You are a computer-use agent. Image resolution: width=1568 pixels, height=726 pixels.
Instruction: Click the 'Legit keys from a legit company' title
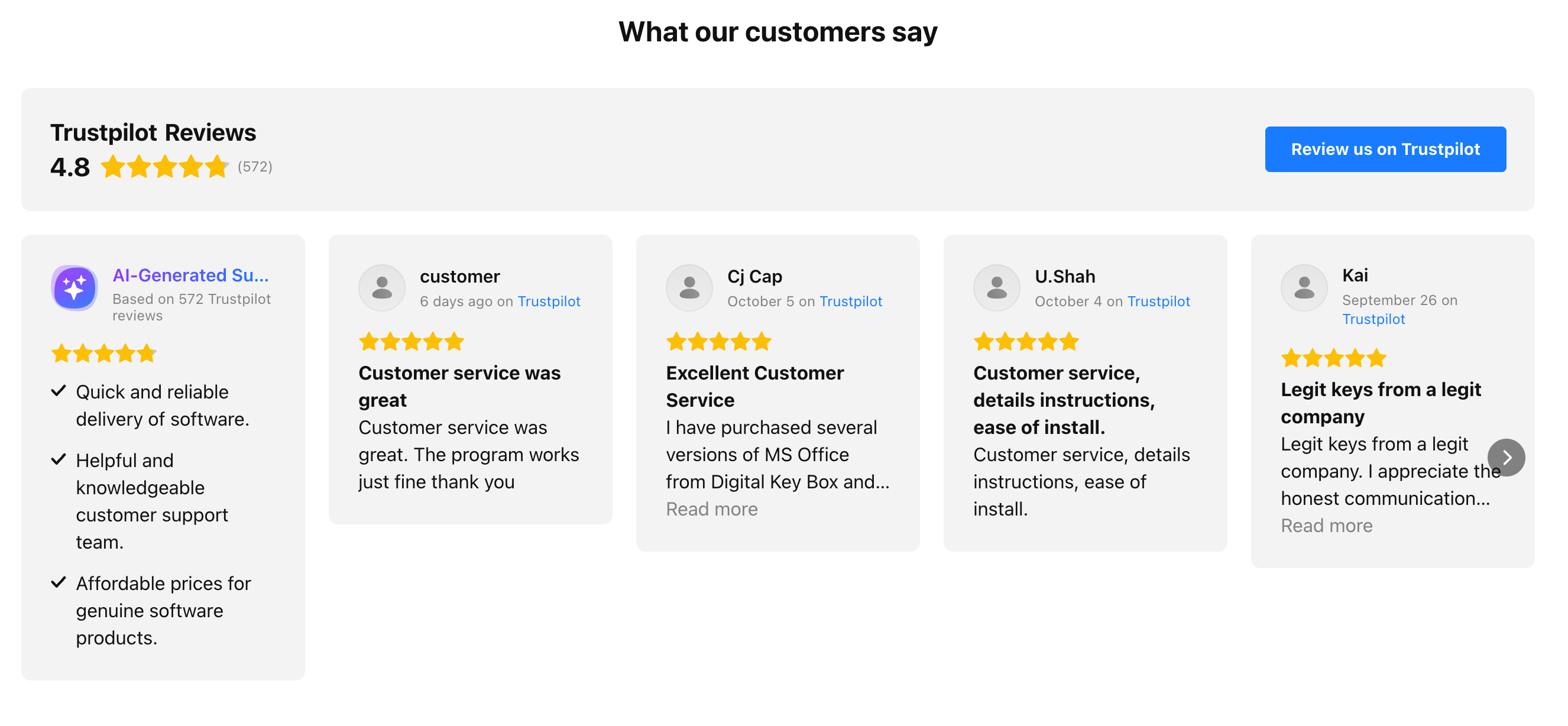[1381, 402]
